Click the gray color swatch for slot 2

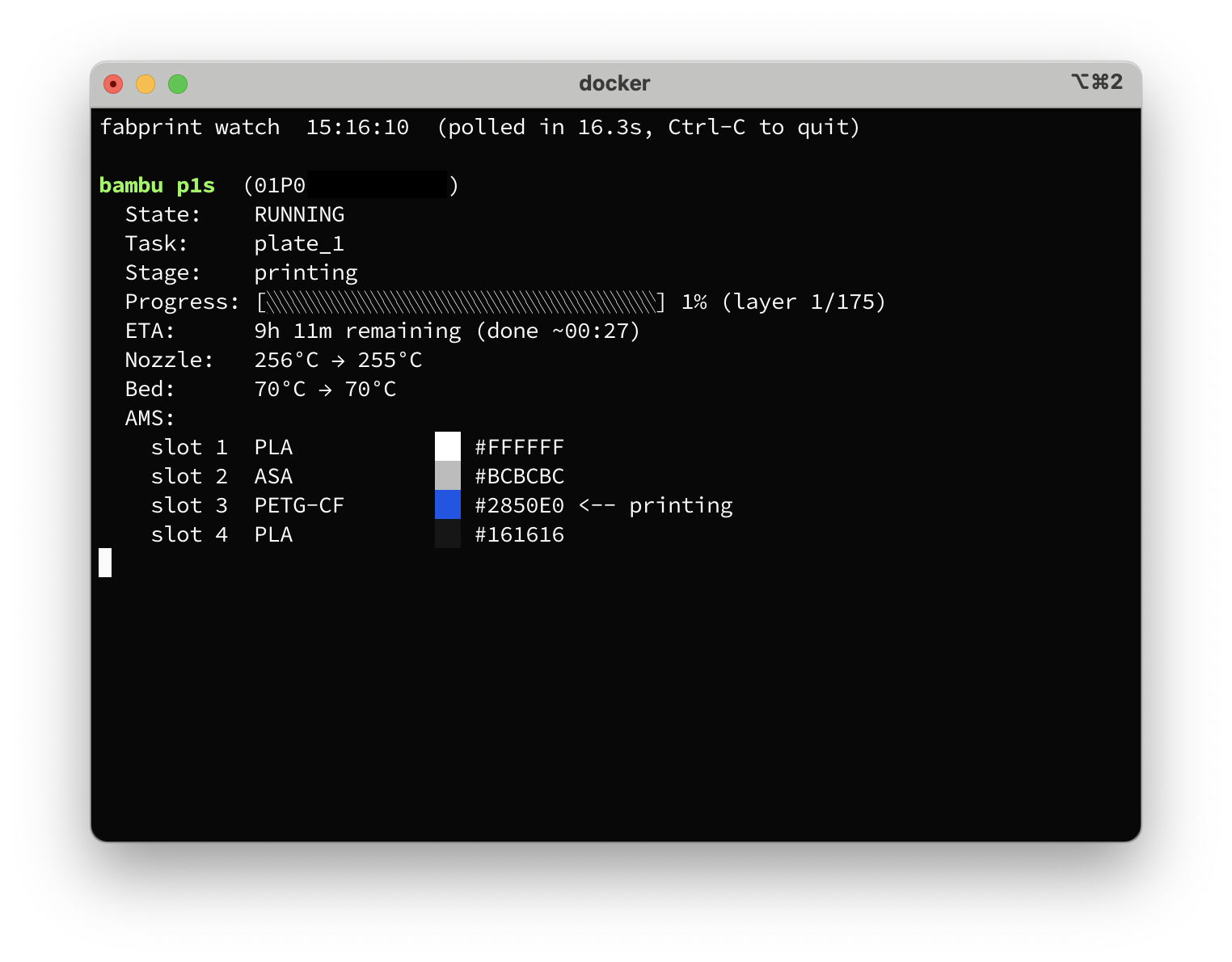click(448, 475)
